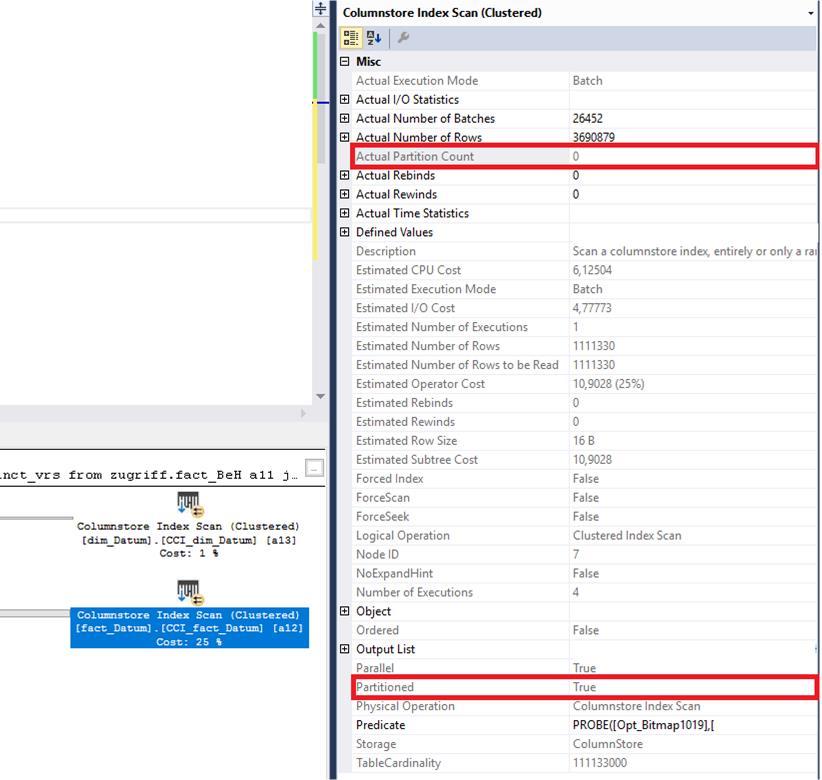
Task: Expand Actual Time Statistics
Action: tap(344, 213)
